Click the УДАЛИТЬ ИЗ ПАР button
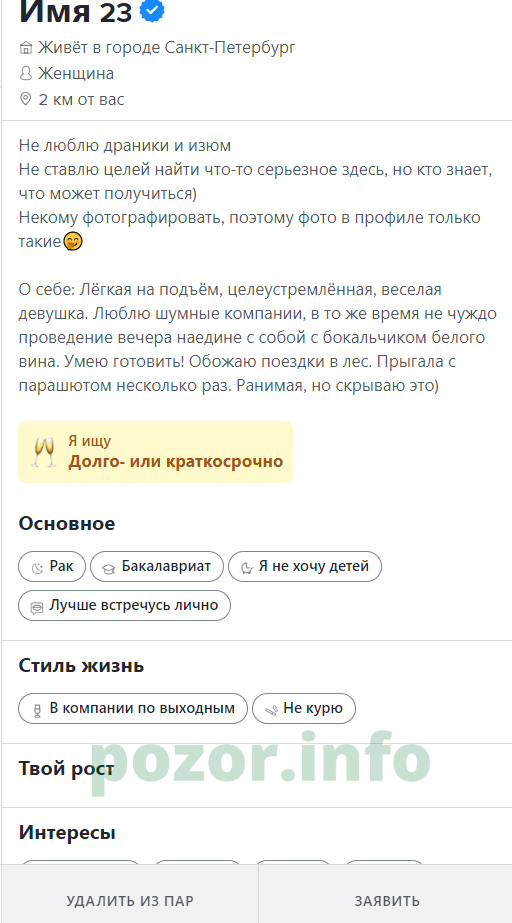This screenshot has width=512, height=923. [x=130, y=901]
